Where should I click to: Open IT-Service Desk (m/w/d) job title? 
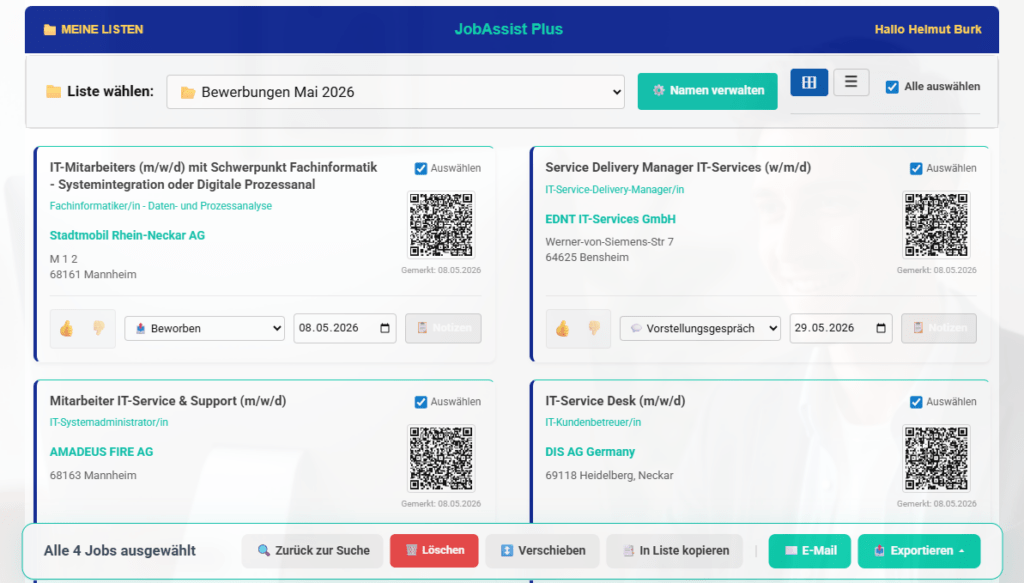pos(615,401)
